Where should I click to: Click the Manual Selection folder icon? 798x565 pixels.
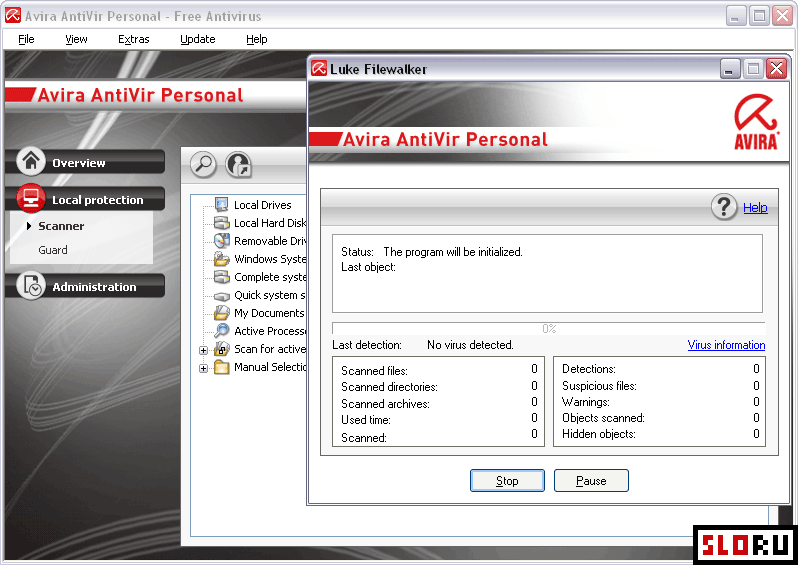tap(221, 366)
